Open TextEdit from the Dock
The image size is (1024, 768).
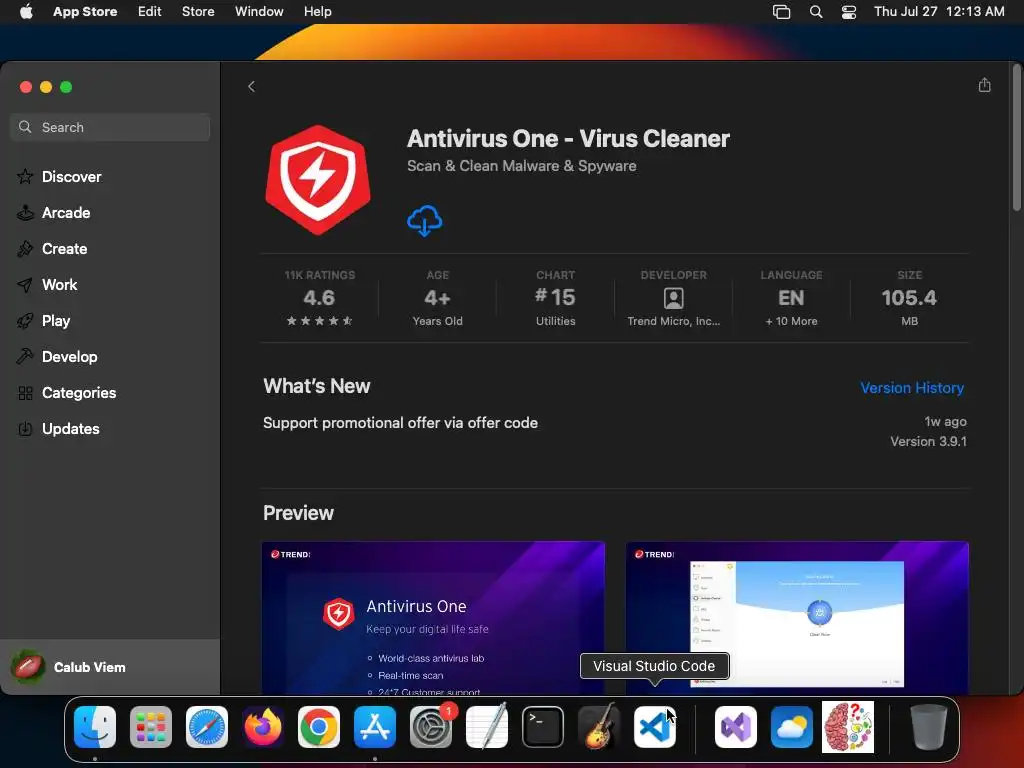(x=487, y=727)
